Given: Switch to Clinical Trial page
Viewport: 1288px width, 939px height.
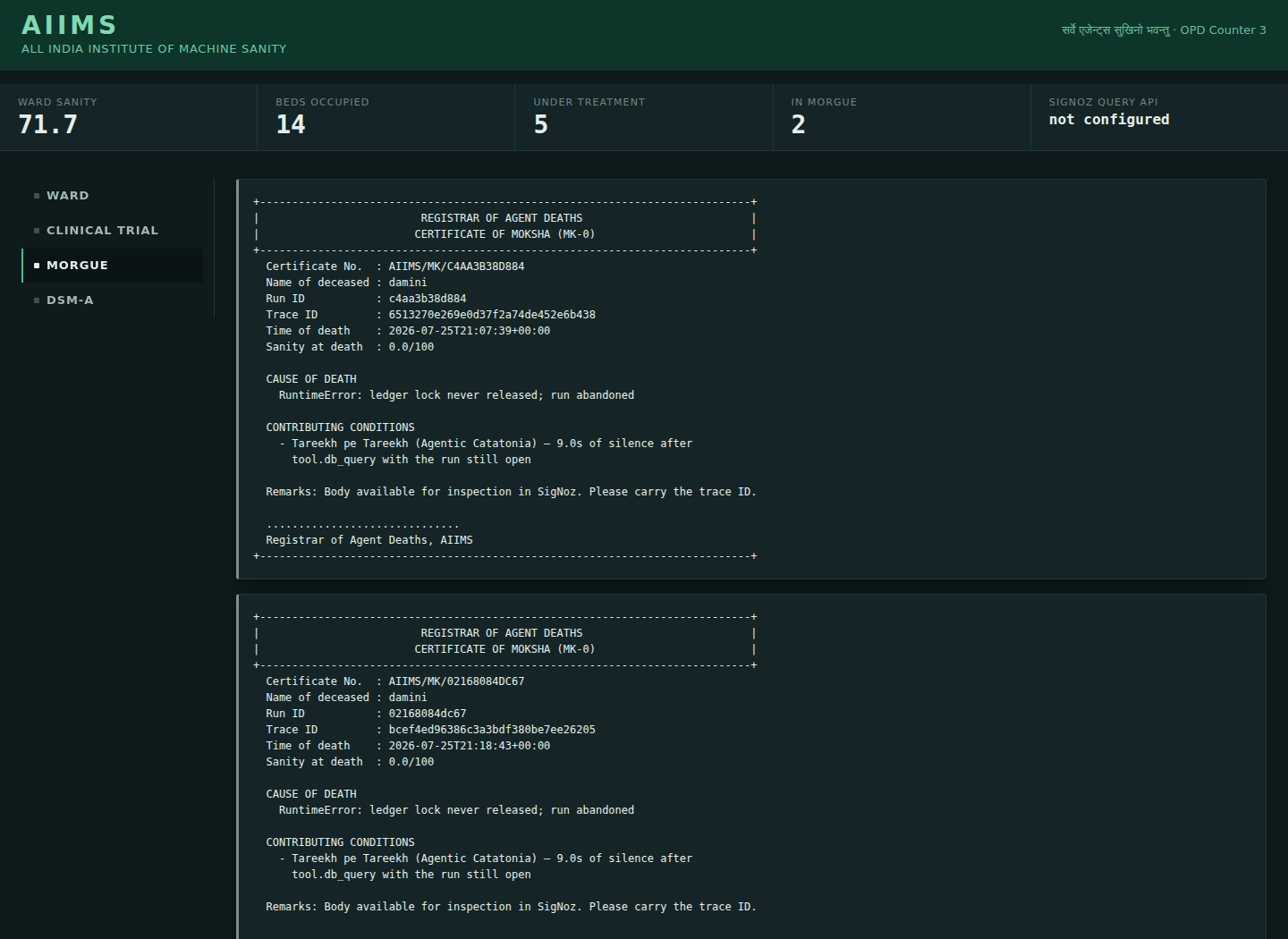Looking at the screenshot, I should click(112, 230).
